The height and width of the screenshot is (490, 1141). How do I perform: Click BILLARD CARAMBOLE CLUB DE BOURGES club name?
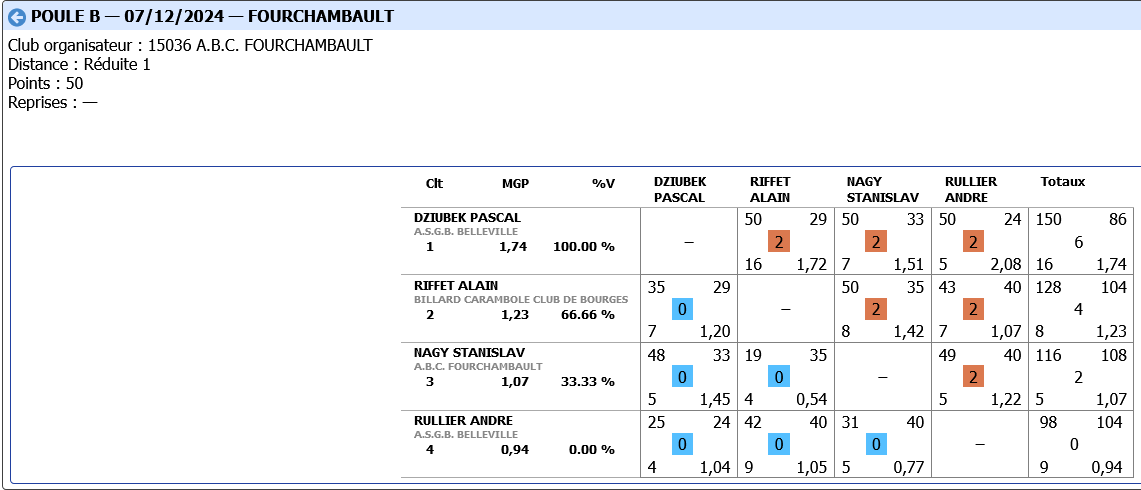[520, 299]
